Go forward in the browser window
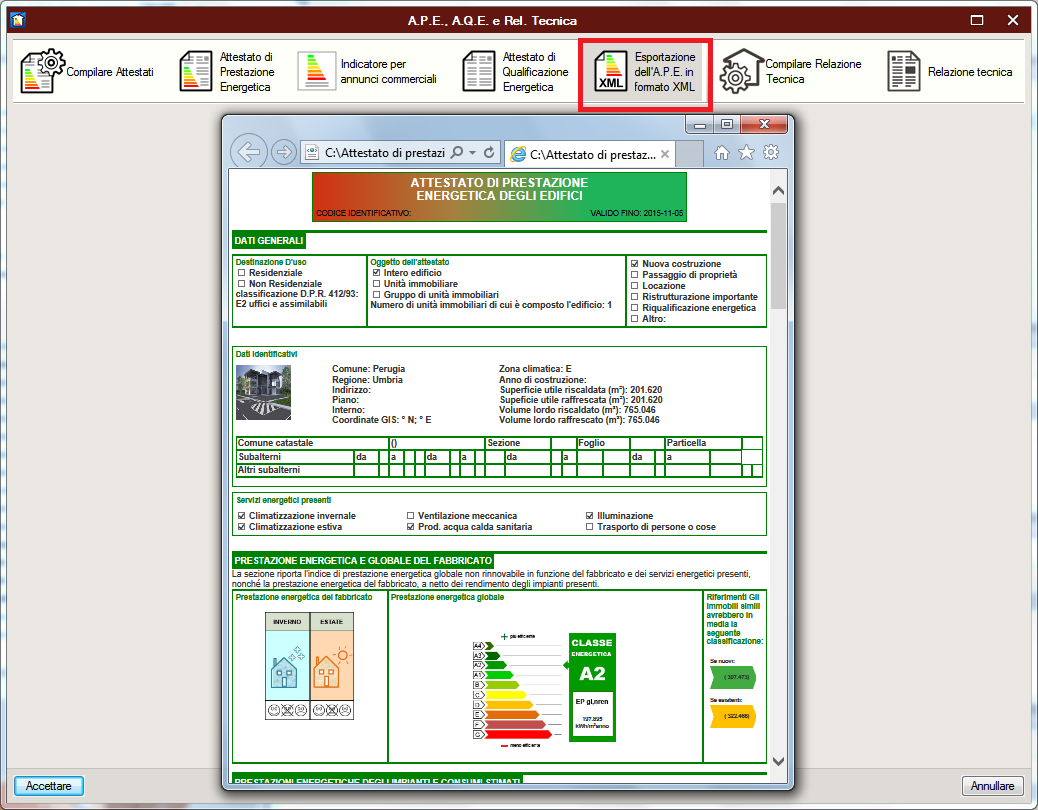 (x=283, y=152)
